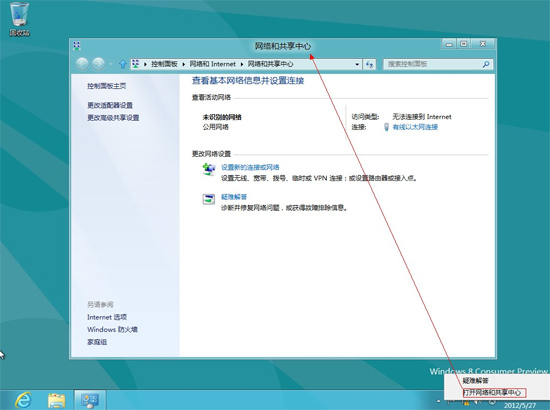Choose 疑难解答 in the tray context menu
The height and width of the screenshot is (410, 550).
pyautogui.click(x=475, y=381)
